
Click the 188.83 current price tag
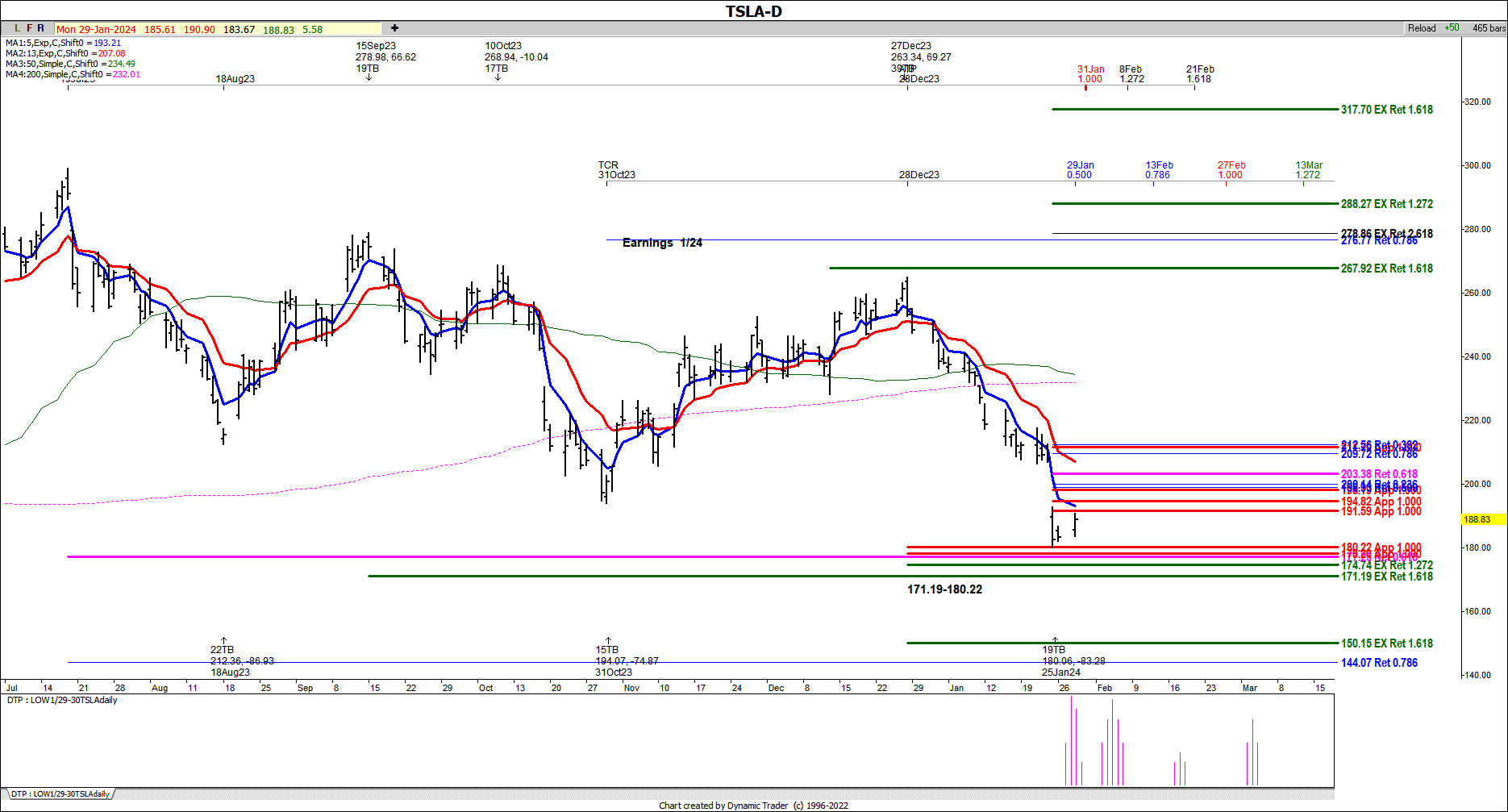coord(1482,519)
